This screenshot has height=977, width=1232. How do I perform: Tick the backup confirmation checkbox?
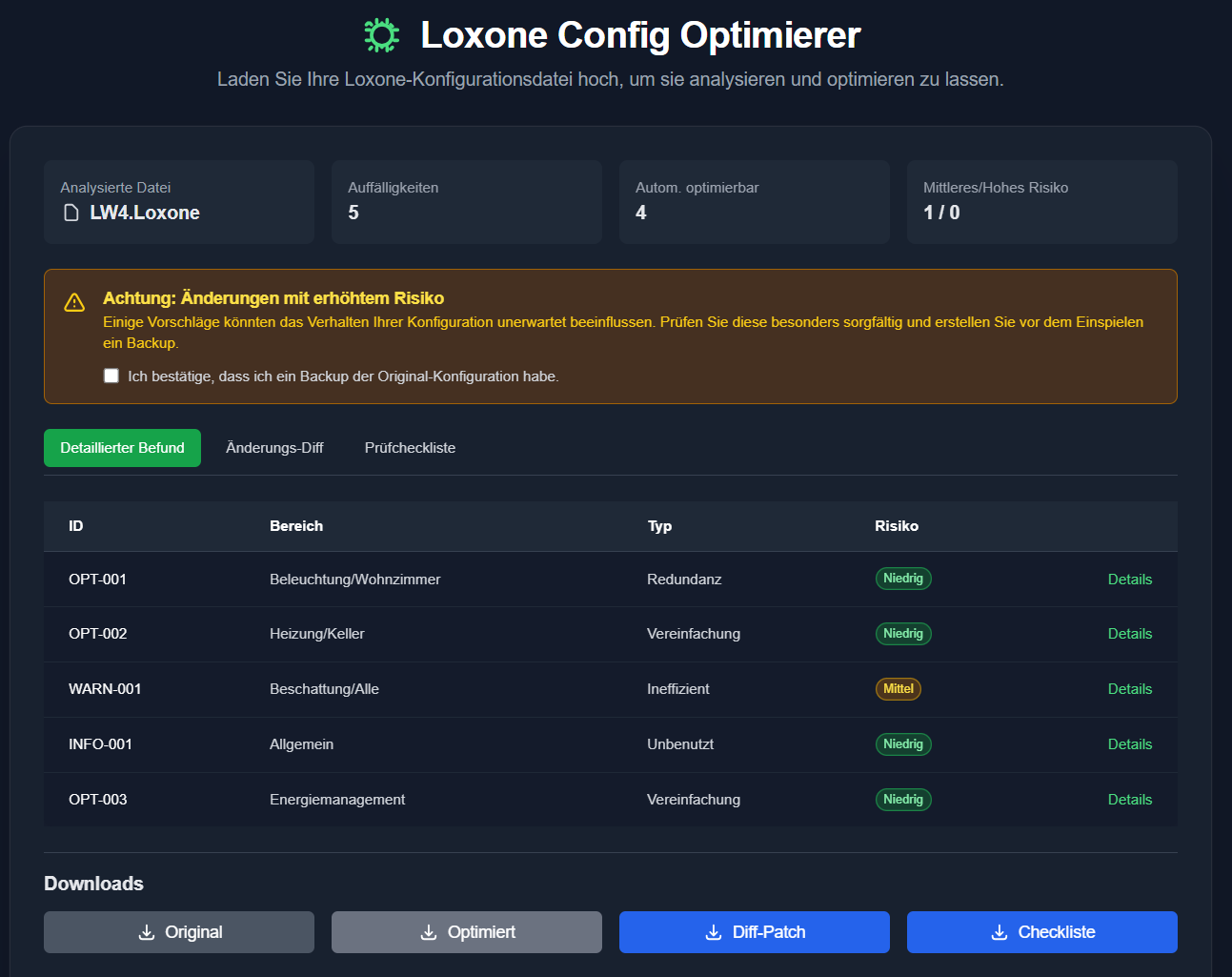(x=111, y=376)
